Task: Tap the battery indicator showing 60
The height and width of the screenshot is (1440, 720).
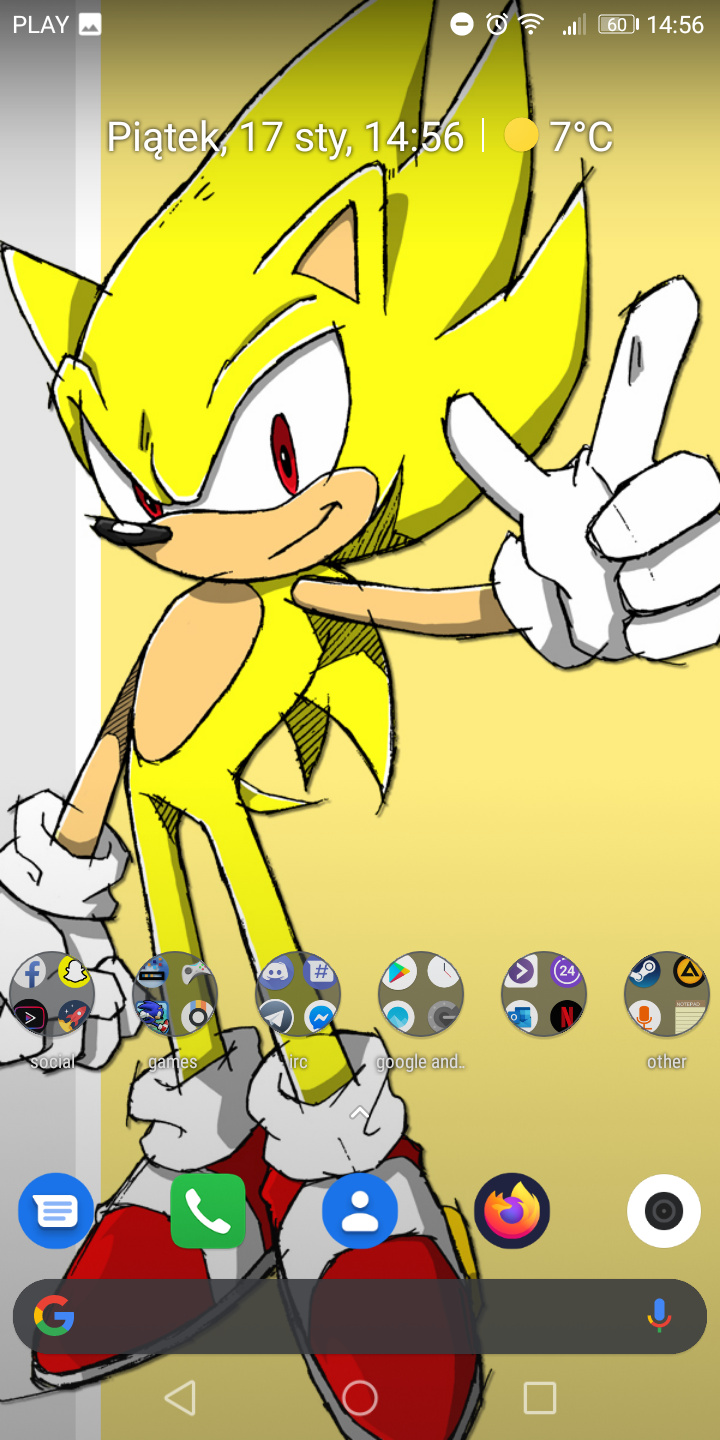Action: pyautogui.click(x=618, y=25)
